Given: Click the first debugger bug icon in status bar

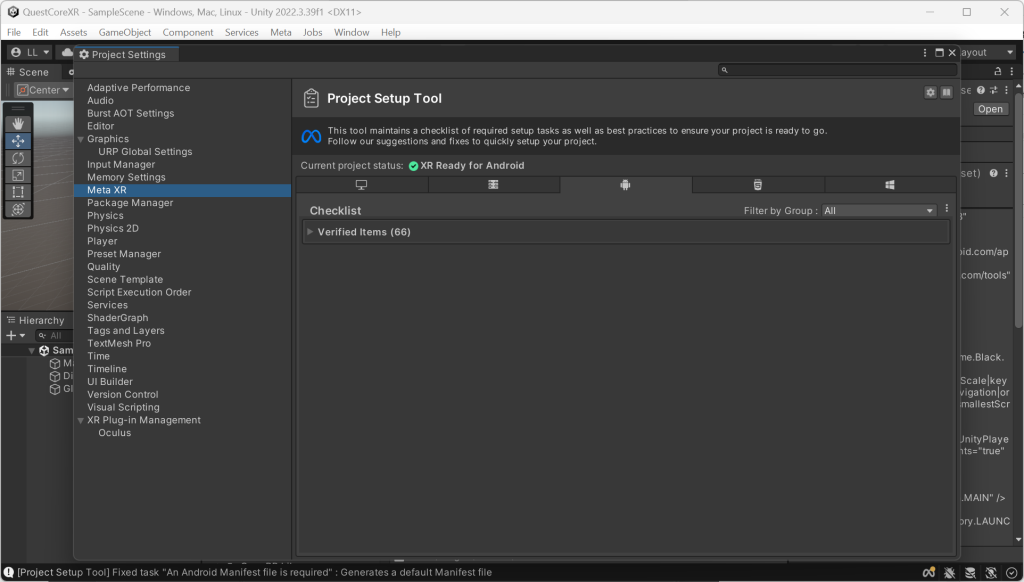Looking at the screenshot, I should [x=950, y=573].
